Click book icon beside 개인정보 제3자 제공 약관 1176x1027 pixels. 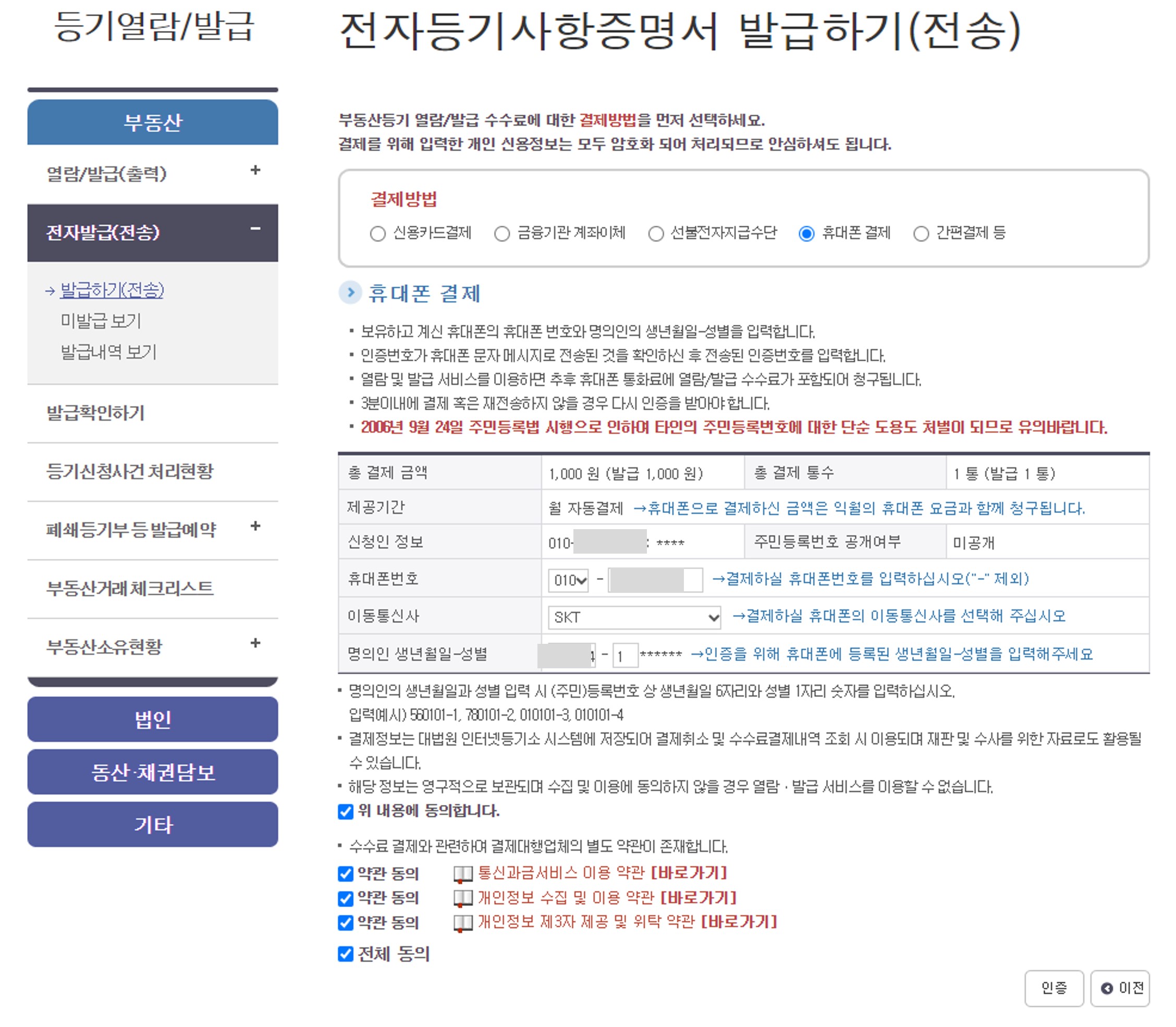coord(462,923)
